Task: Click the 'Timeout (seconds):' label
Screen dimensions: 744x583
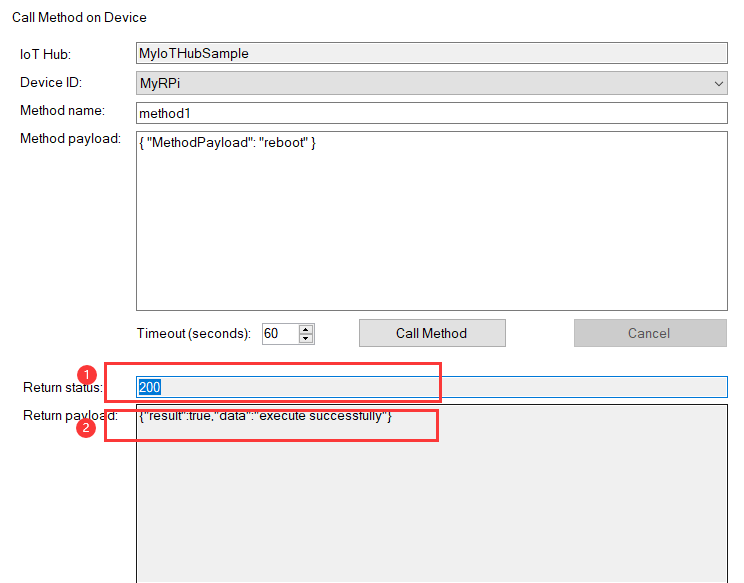Action: [x=194, y=333]
